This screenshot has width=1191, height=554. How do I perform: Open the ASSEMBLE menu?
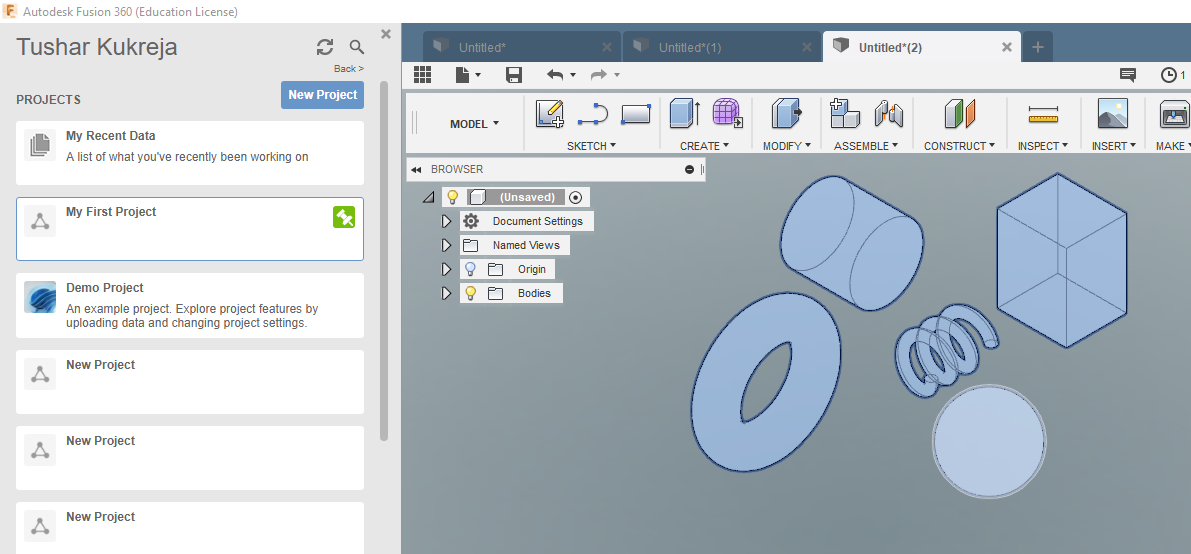pyautogui.click(x=866, y=146)
